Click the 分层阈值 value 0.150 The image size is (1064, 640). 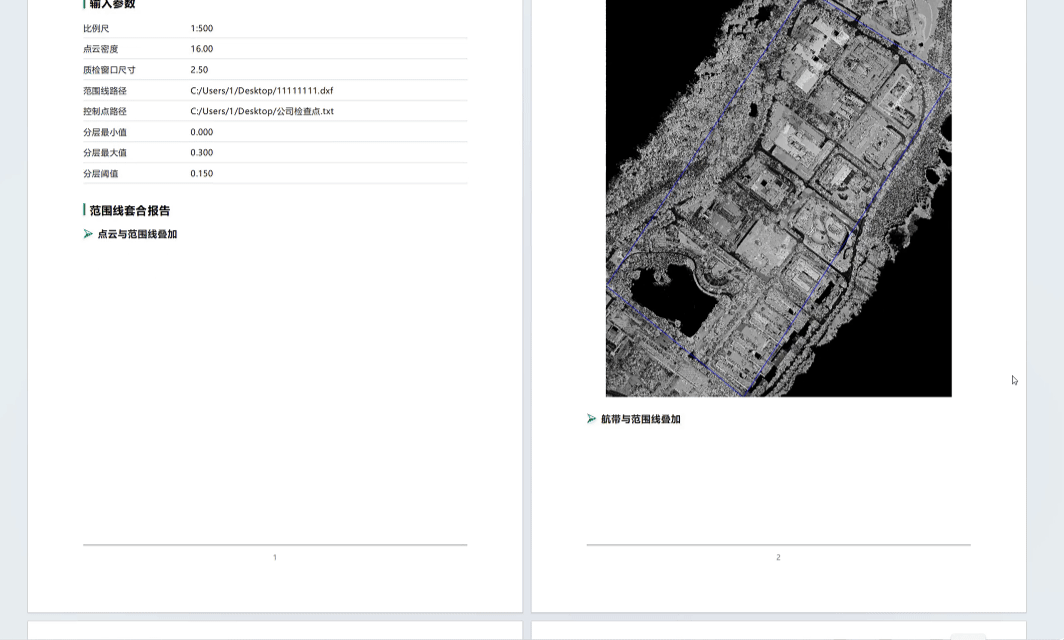(x=201, y=174)
